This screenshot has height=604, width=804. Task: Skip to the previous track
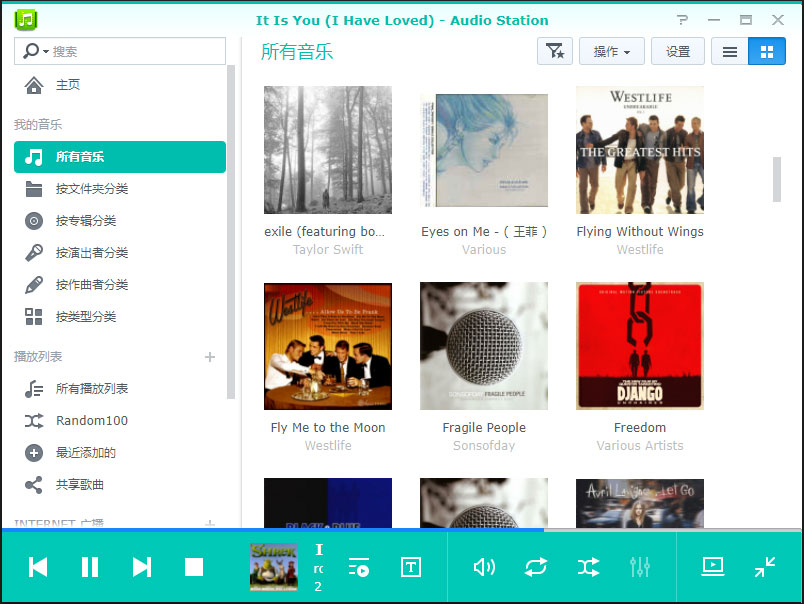click(38, 567)
